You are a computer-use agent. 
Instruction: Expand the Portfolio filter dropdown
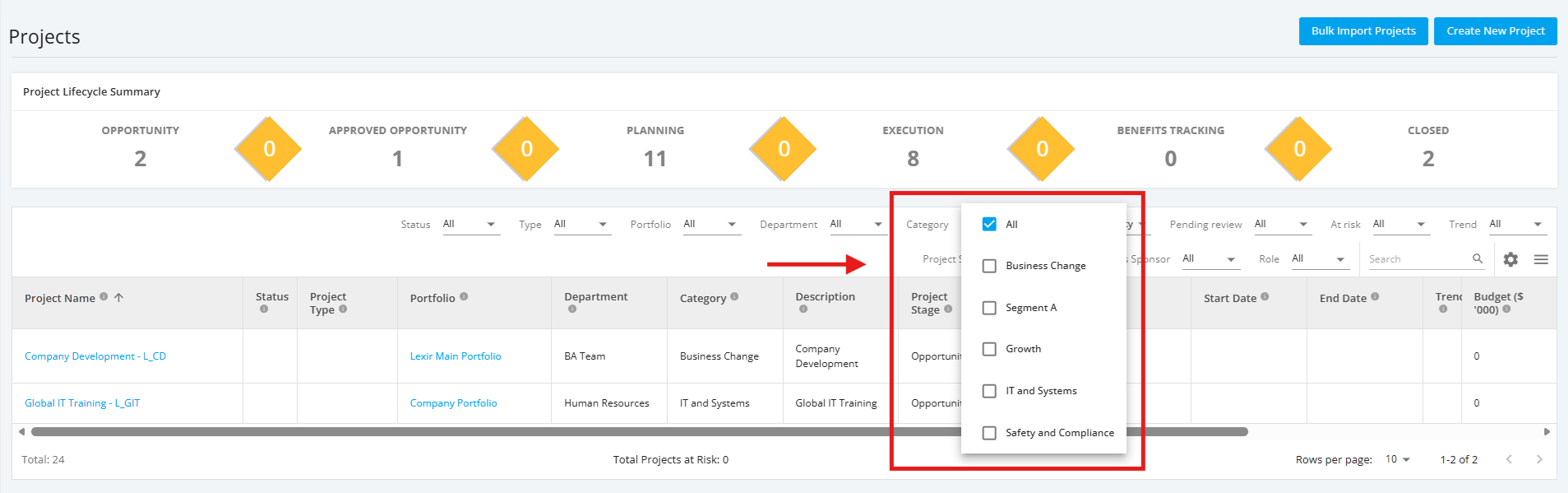(x=712, y=224)
